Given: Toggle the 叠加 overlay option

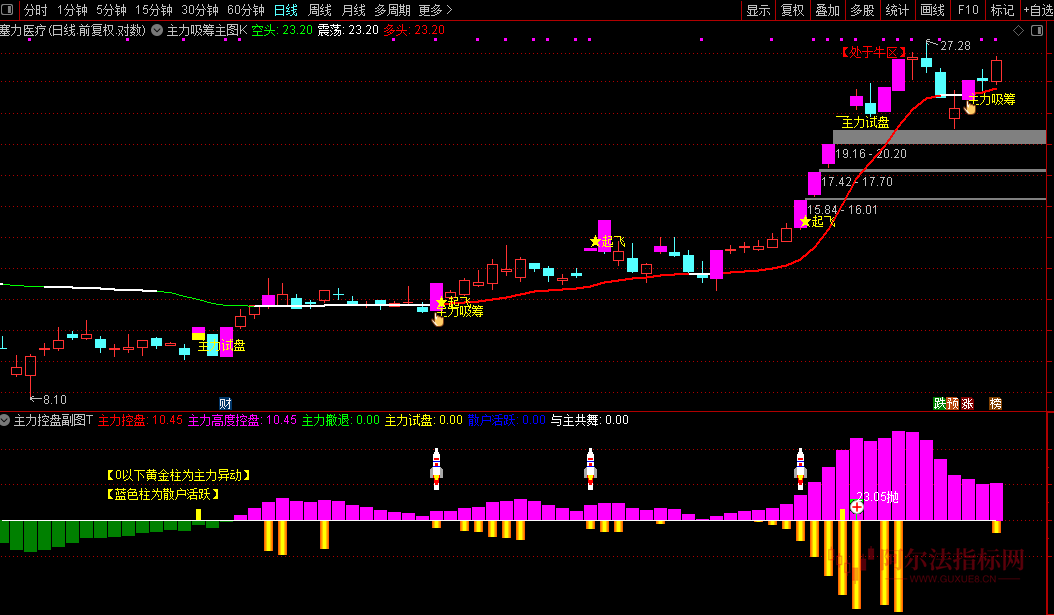Looking at the screenshot, I should click(827, 10).
